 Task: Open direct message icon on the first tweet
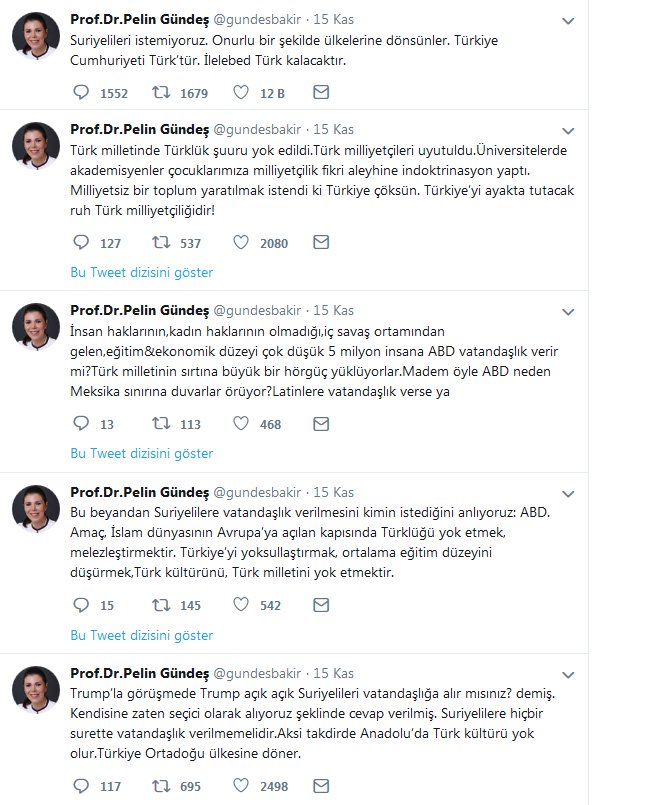click(320, 94)
